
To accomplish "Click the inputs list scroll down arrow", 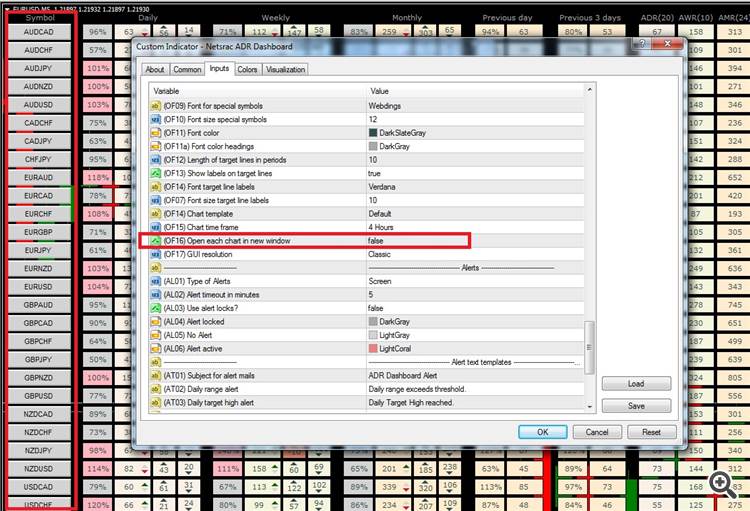I will tap(589, 407).
